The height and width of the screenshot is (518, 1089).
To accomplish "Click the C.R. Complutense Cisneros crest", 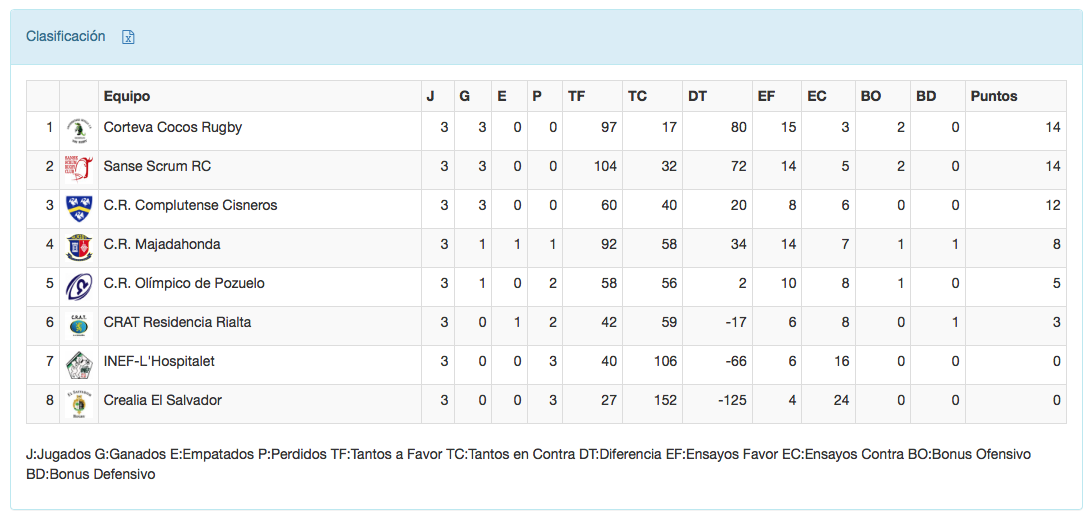I will click(78, 208).
